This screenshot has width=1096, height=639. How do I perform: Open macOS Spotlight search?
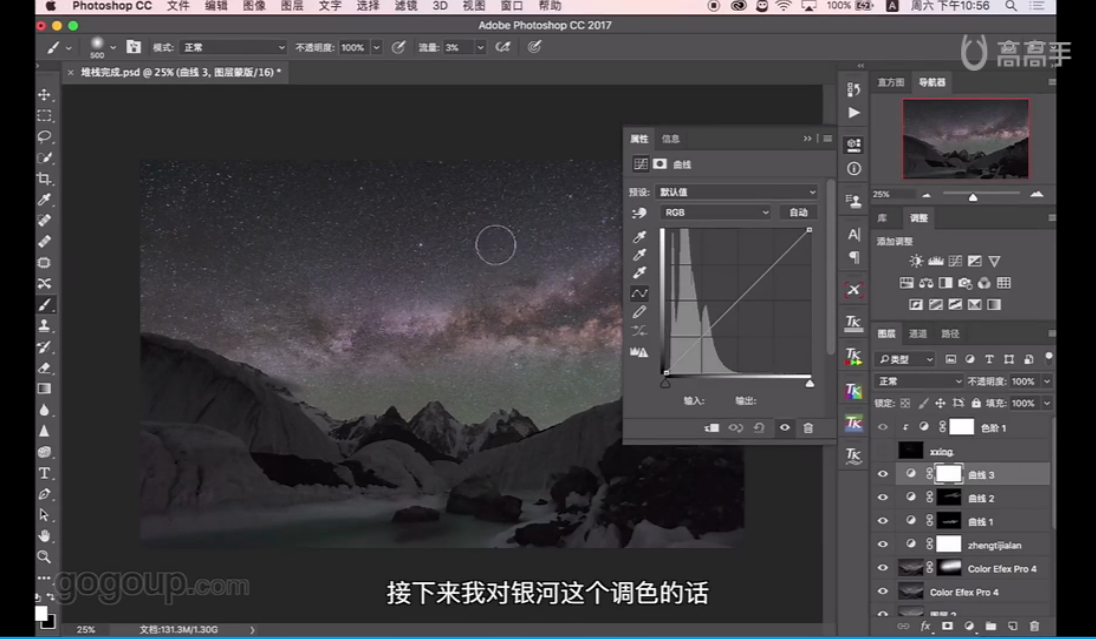1011,6
